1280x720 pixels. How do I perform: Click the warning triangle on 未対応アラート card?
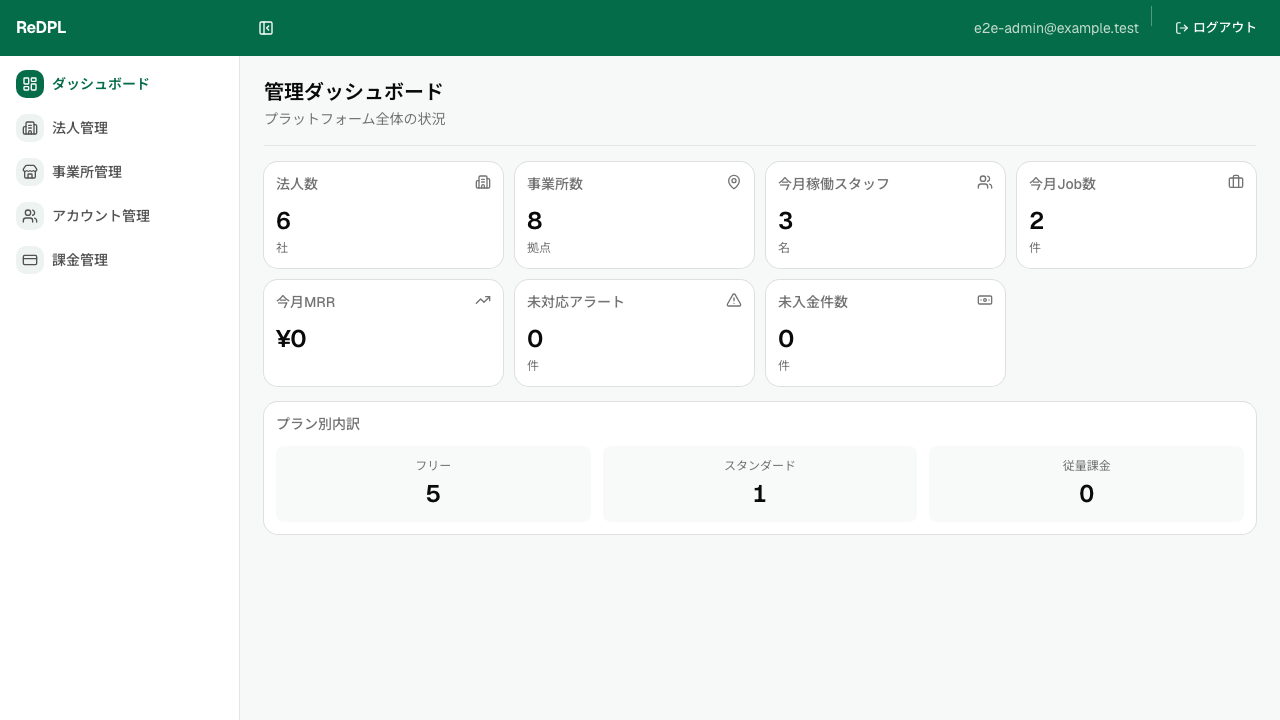pyautogui.click(x=734, y=300)
